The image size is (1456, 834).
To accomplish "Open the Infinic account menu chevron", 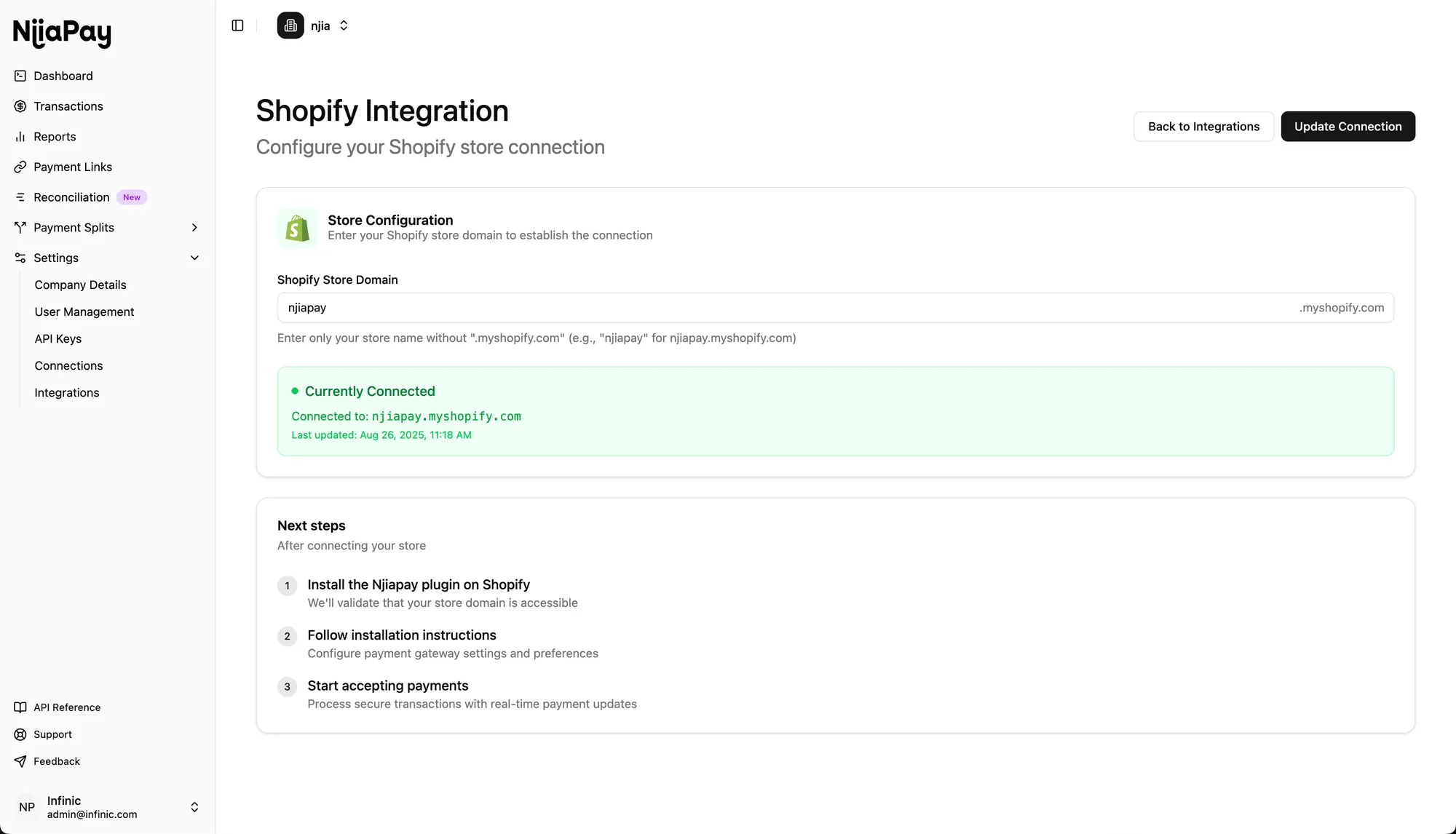I will pos(194,807).
